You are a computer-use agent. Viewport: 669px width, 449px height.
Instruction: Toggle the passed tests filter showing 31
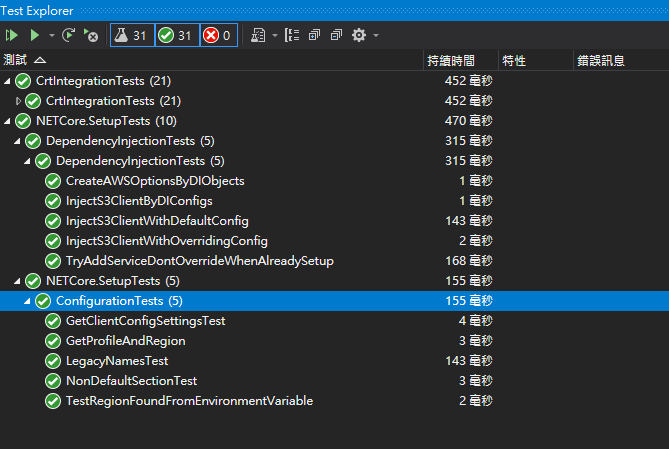pyautogui.click(x=177, y=35)
